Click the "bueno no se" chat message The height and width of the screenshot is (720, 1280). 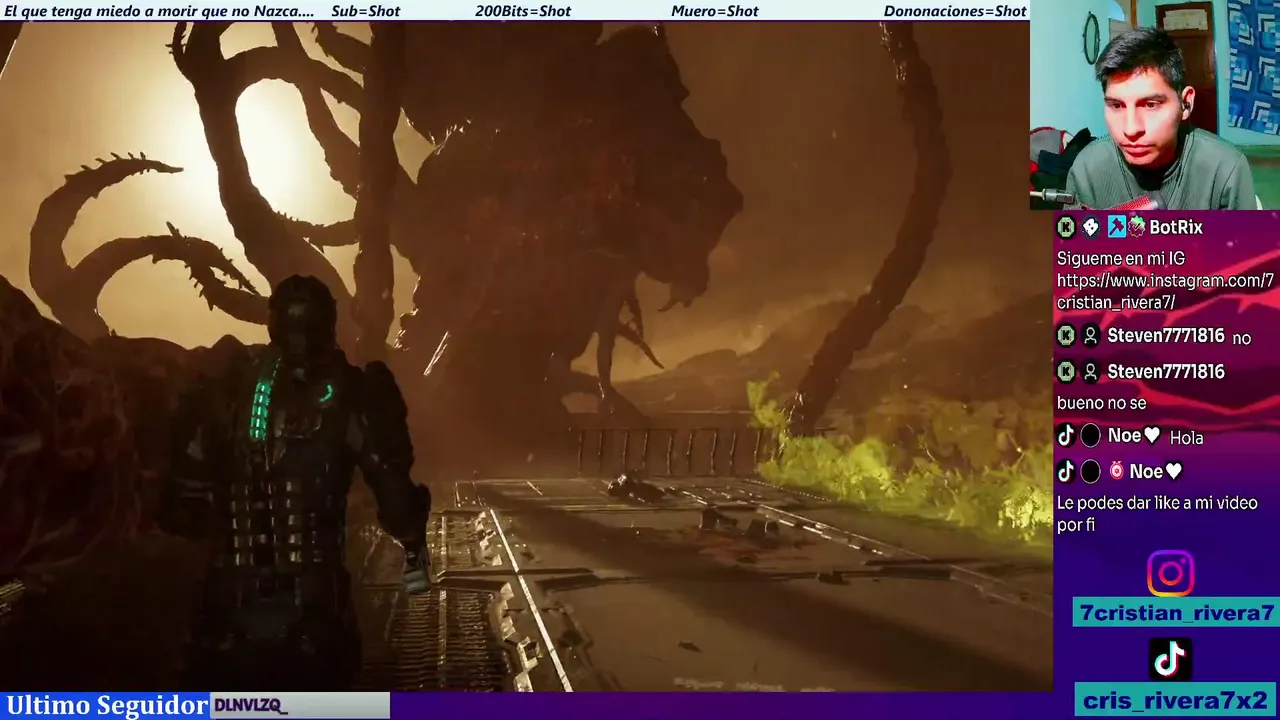tap(1102, 403)
